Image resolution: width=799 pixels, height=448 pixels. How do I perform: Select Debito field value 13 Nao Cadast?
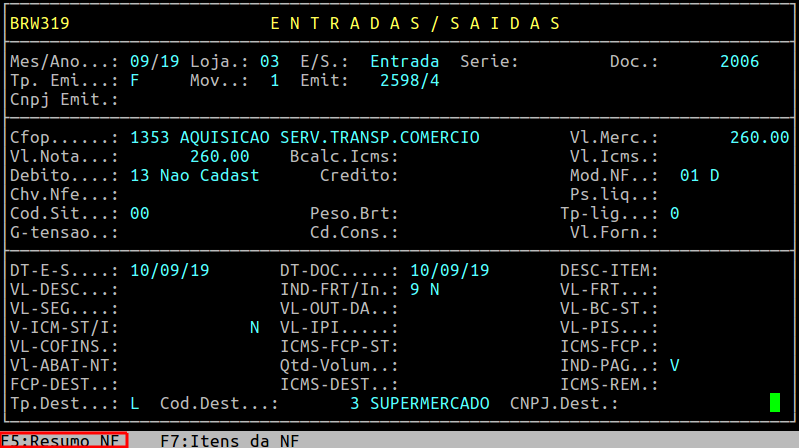coord(194,175)
